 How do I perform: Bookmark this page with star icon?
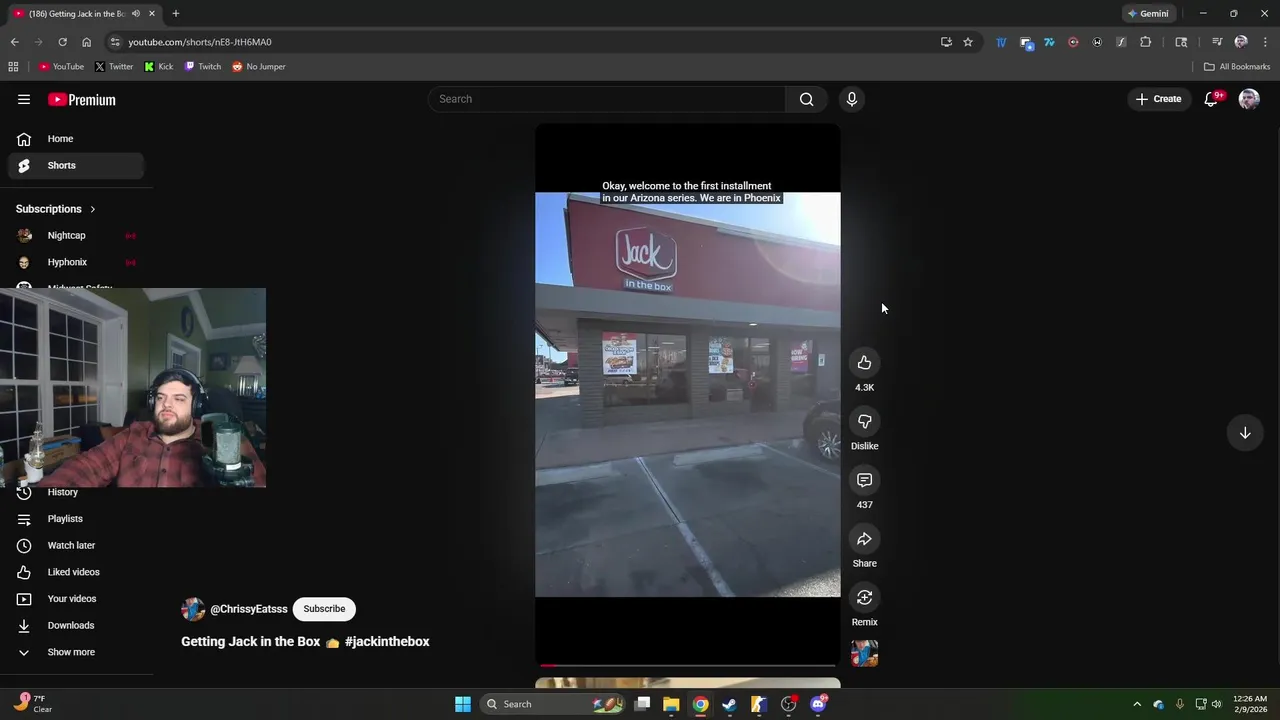coord(968,42)
